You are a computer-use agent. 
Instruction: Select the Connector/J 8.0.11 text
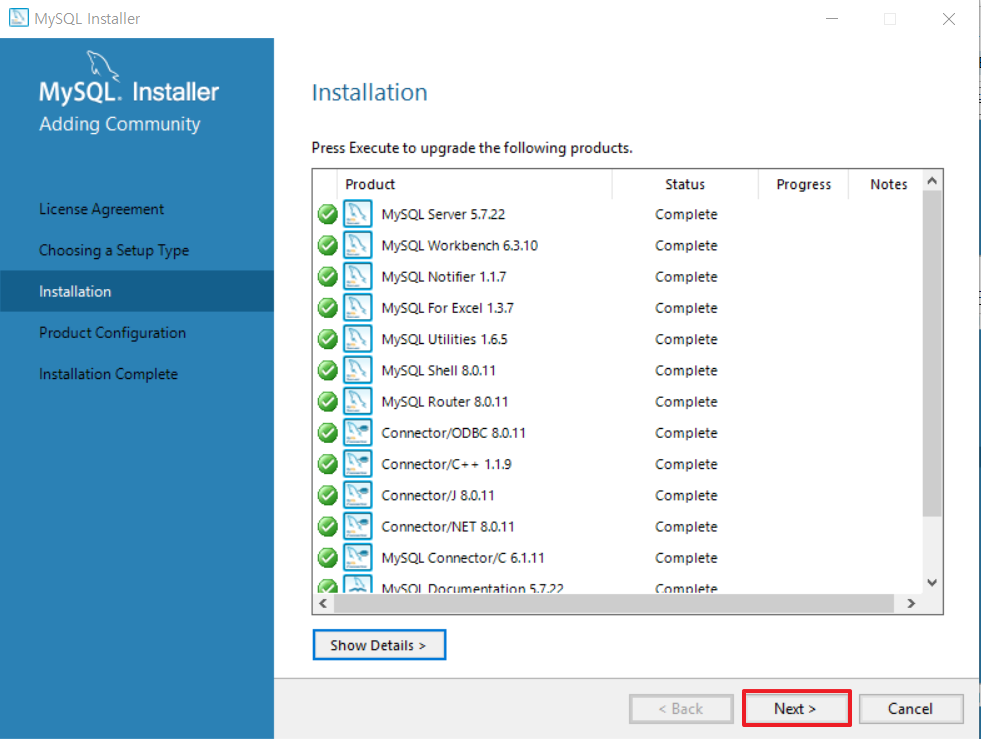pos(438,496)
